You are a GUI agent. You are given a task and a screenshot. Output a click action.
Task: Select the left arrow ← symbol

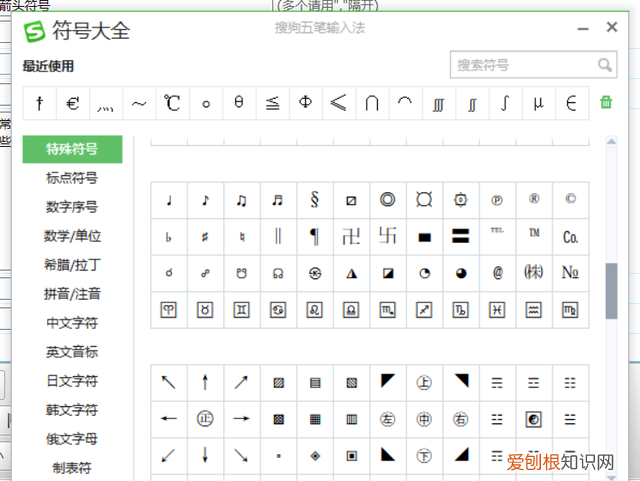[169, 419]
